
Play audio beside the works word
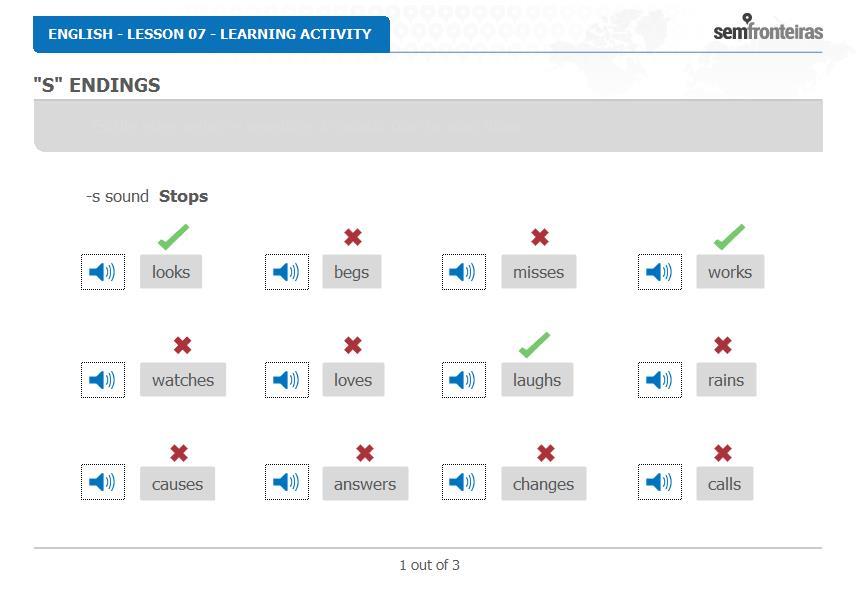point(660,271)
